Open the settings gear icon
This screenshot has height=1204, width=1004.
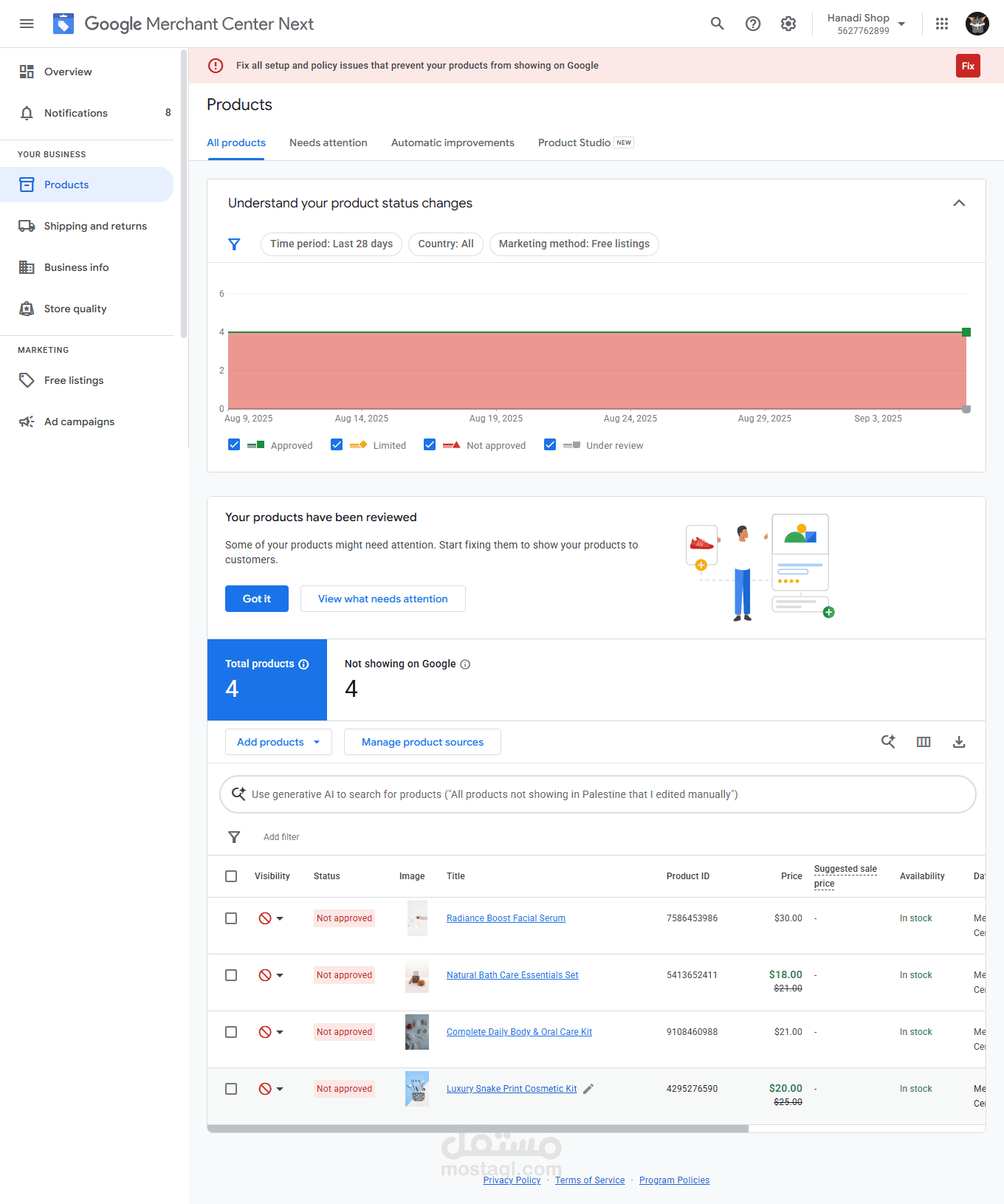pyautogui.click(x=788, y=24)
